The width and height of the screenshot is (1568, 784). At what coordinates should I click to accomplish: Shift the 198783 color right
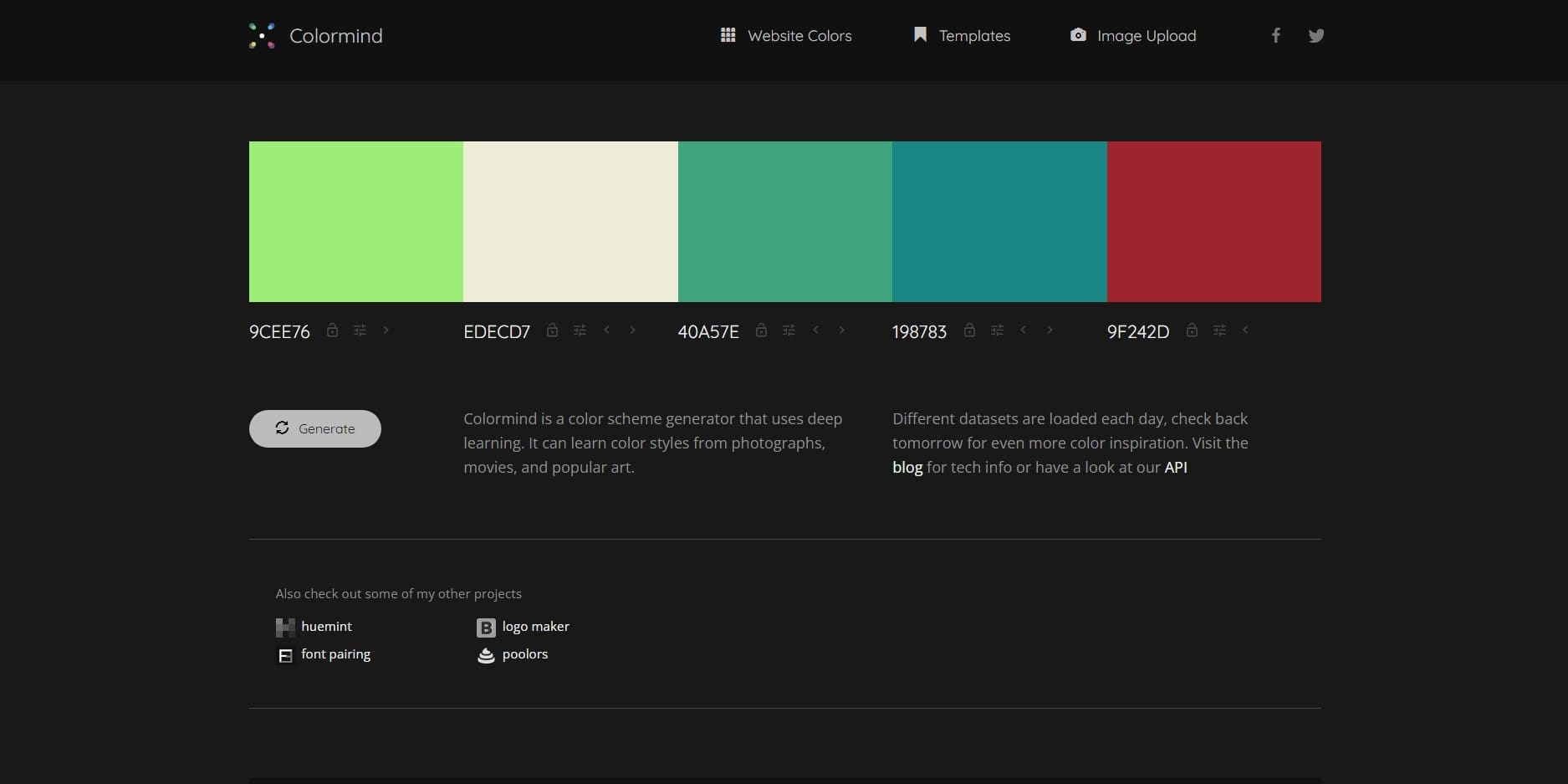click(x=1050, y=331)
